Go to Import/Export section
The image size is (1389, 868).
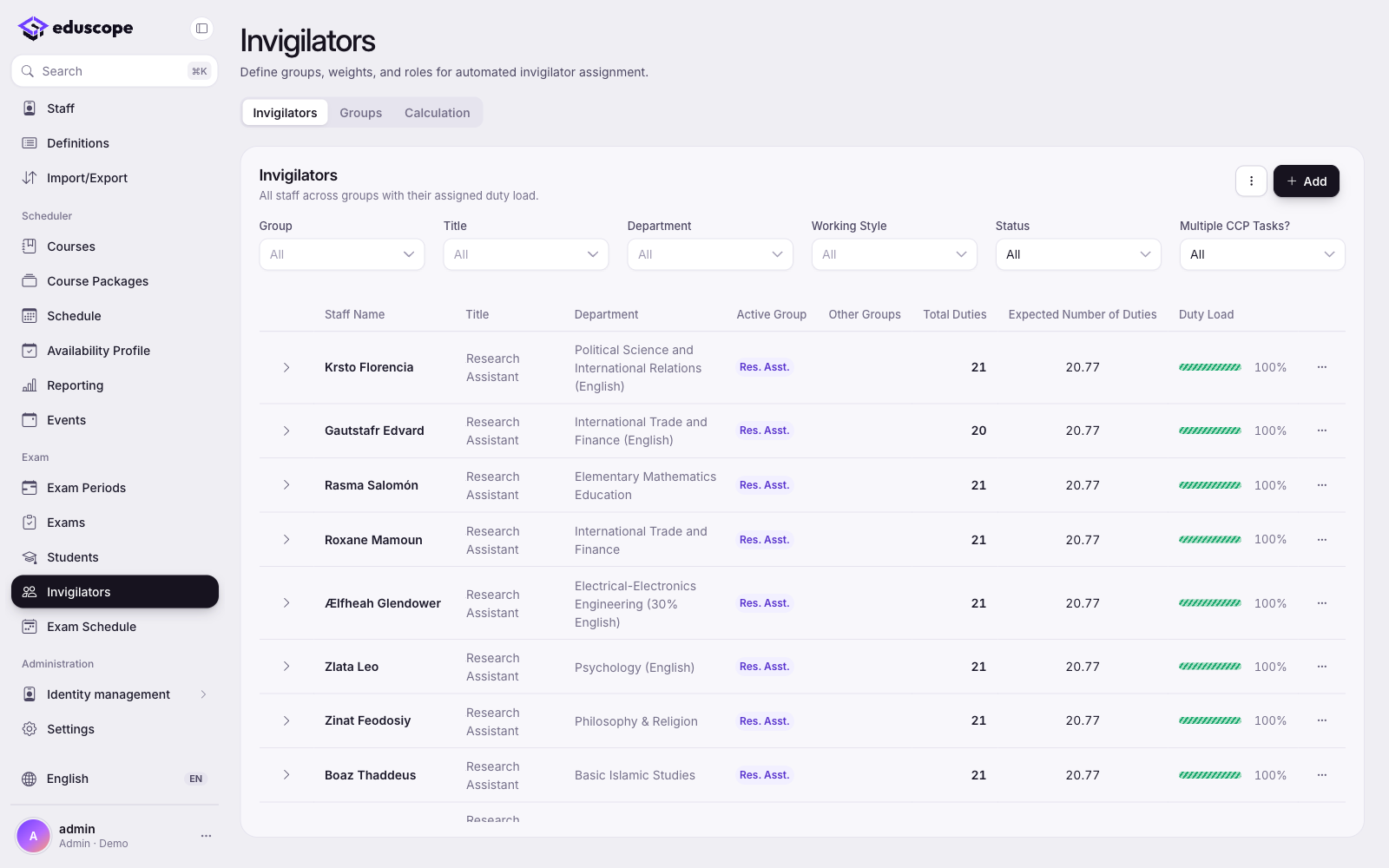click(x=115, y=178)
